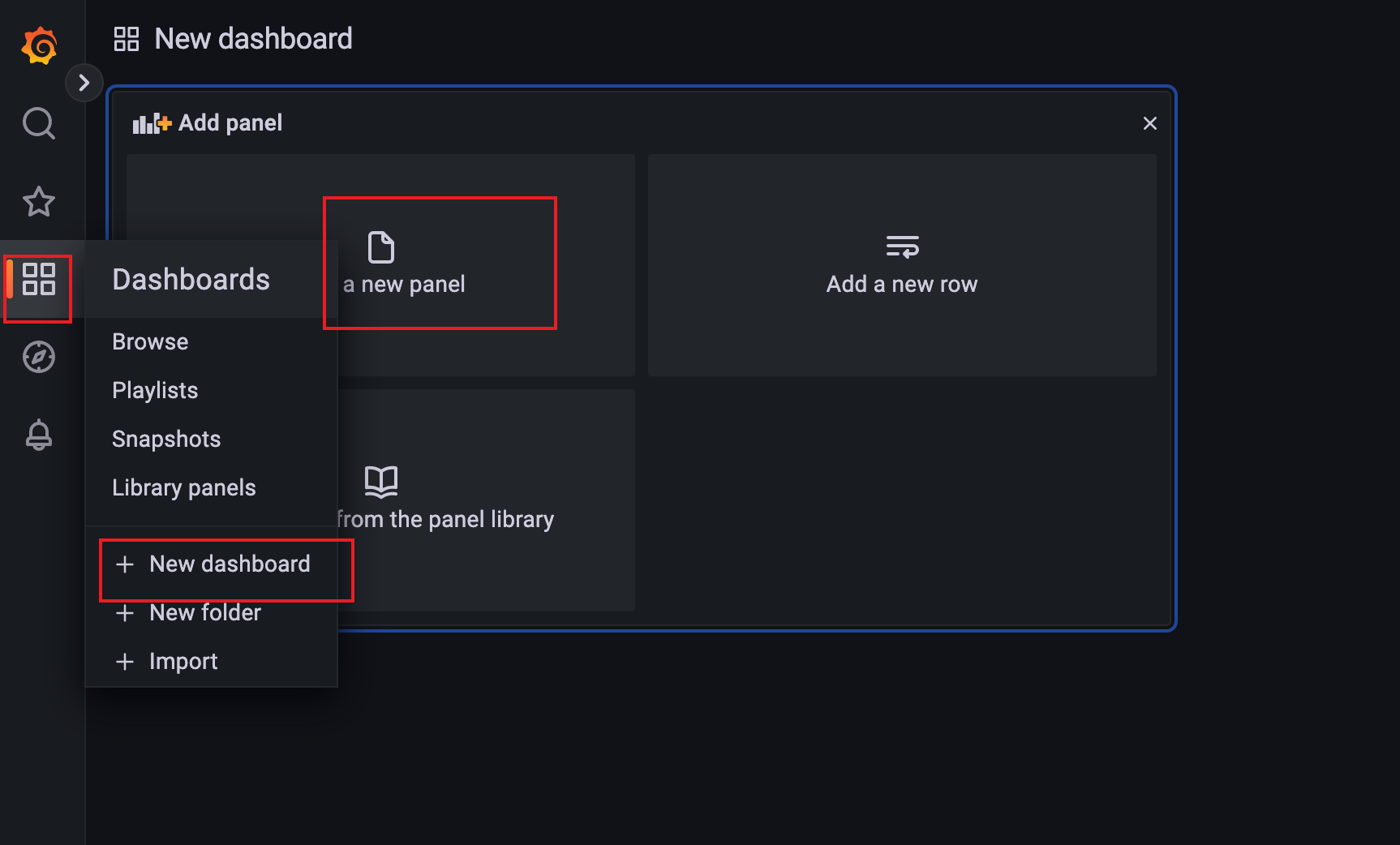Select New folder menu item
Viewport: 1400px width, 845px height.
point(204,613)
